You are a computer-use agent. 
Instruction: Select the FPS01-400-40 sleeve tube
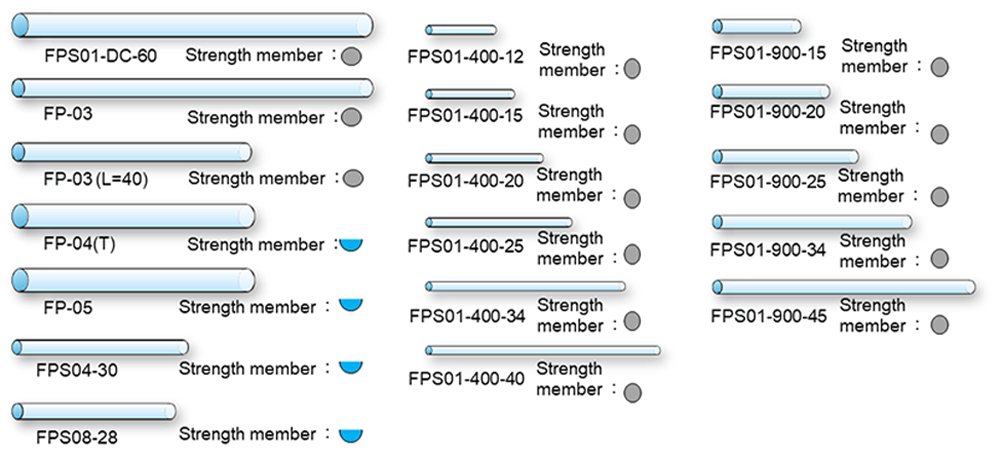click(x=543, y=350)
